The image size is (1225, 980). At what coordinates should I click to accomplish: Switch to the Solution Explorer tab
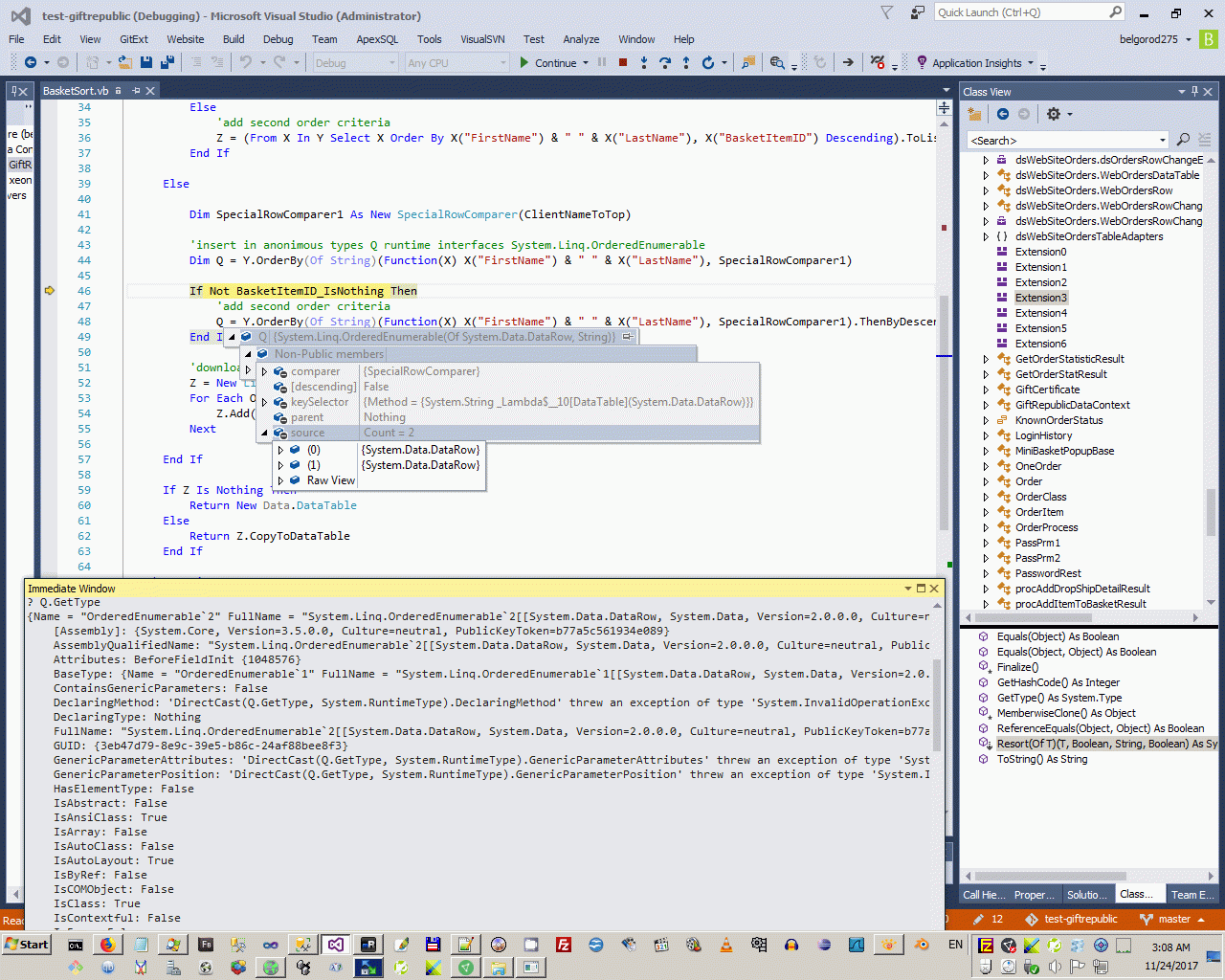[1086, 895]
